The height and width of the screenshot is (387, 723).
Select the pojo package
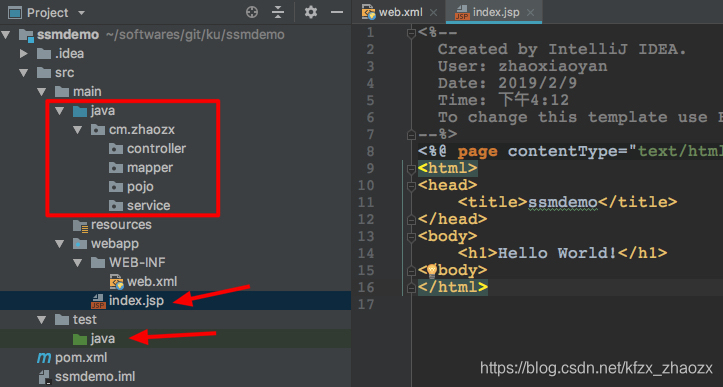point(140,186)
